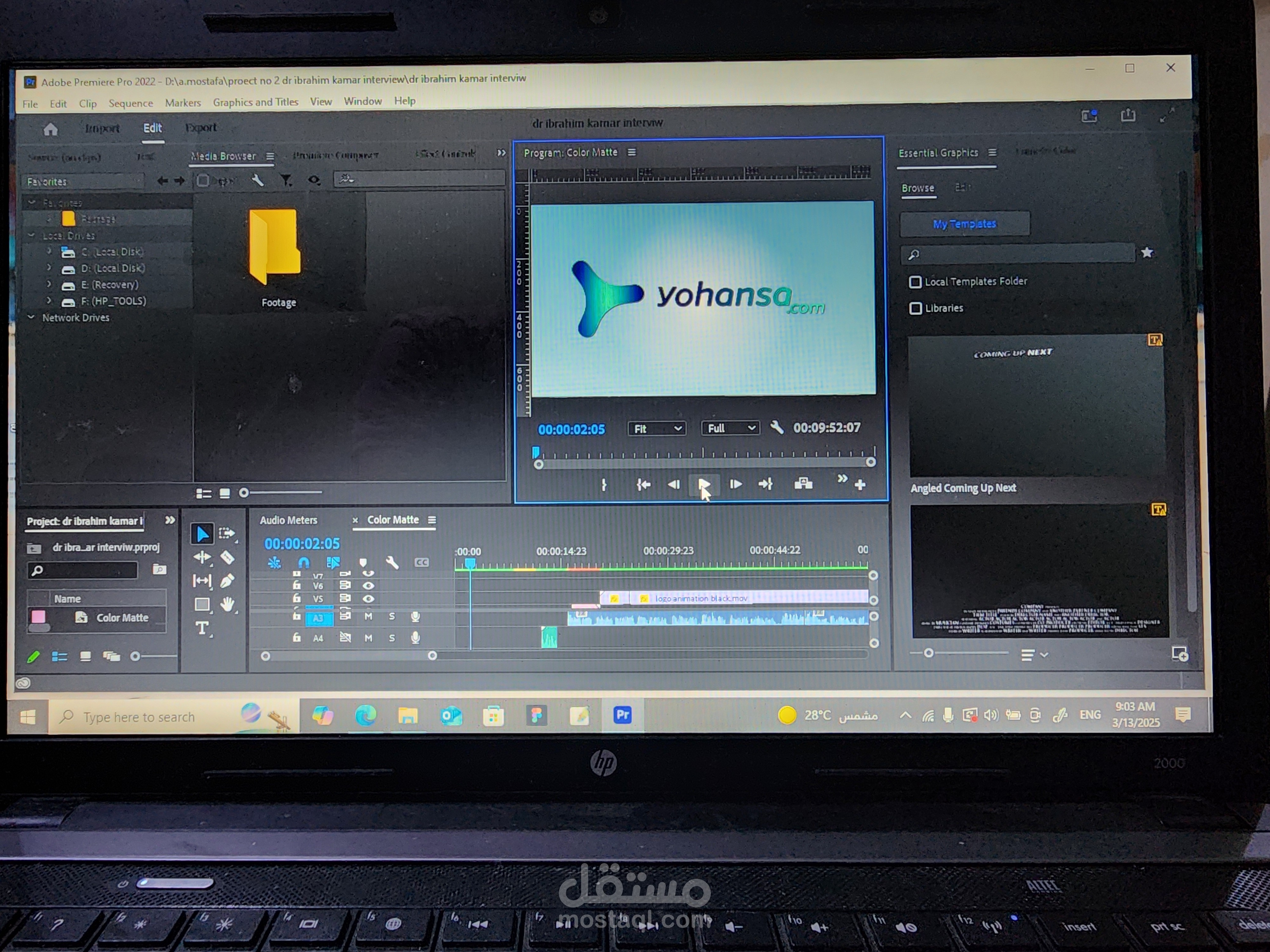Open Program Monitor settings wrench
1270x952 pixels.
777,427
